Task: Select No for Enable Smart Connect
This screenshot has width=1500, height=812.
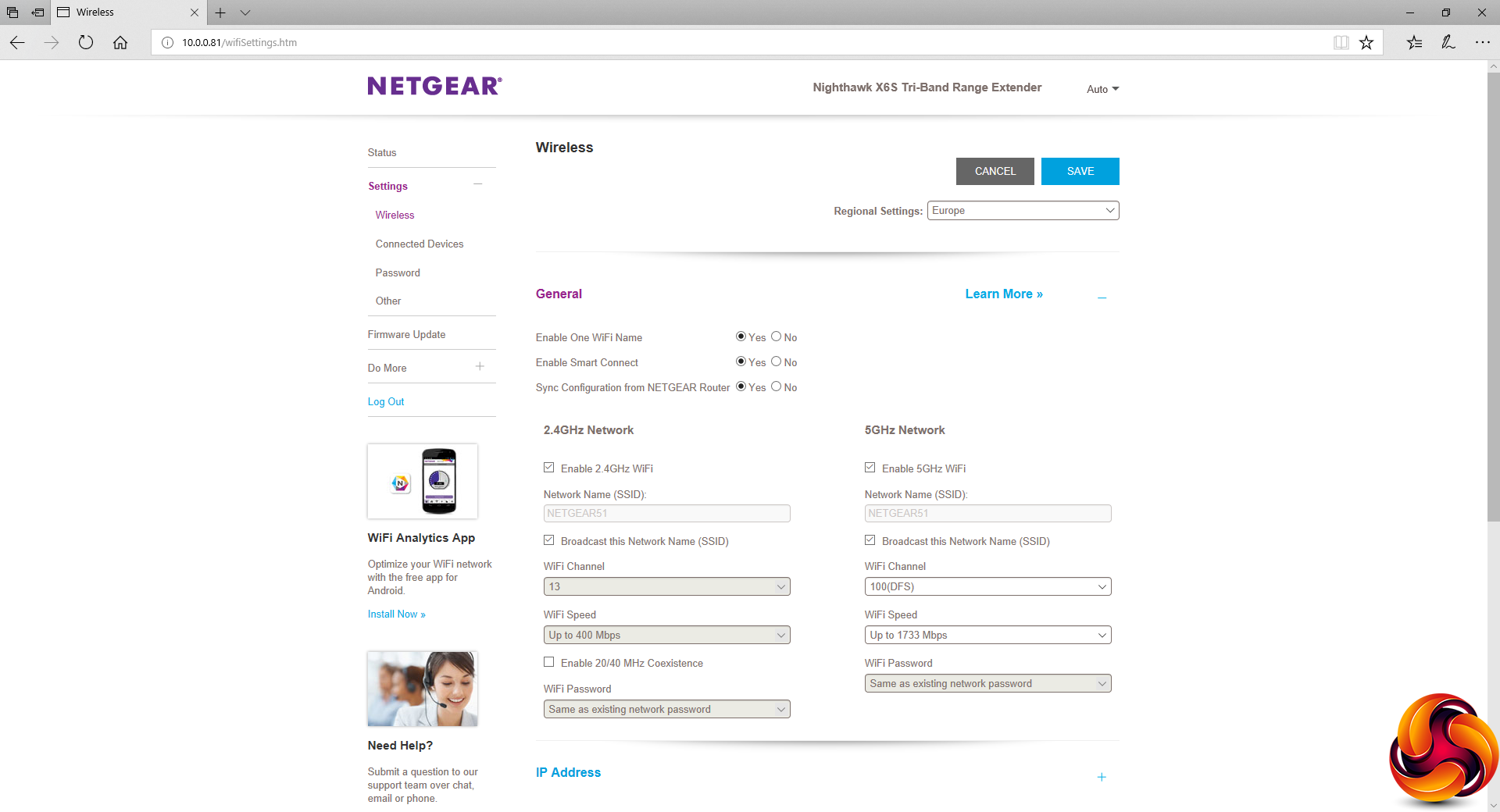Action: point(776,361)
